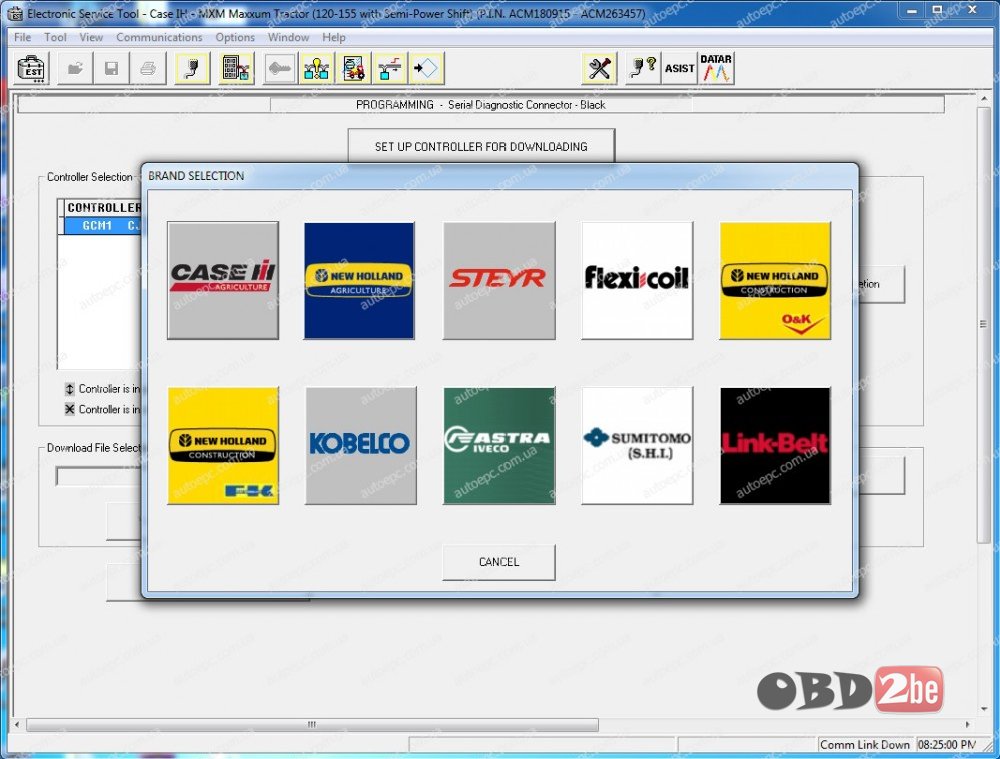Image resolution: width=1000 pixels, height=759 pixels.
Task: Open the DATAR toolbar button
Action: [716, 68]
